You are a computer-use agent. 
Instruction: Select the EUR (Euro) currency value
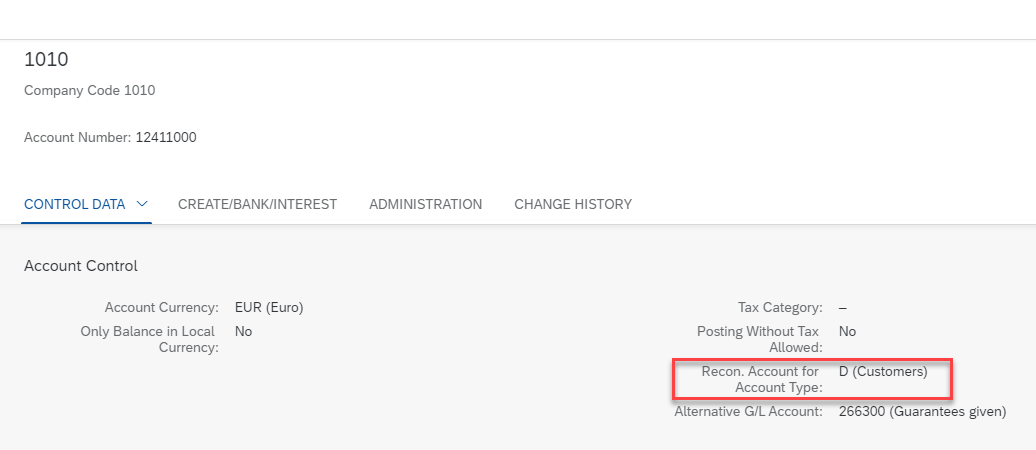pos(269,307)
